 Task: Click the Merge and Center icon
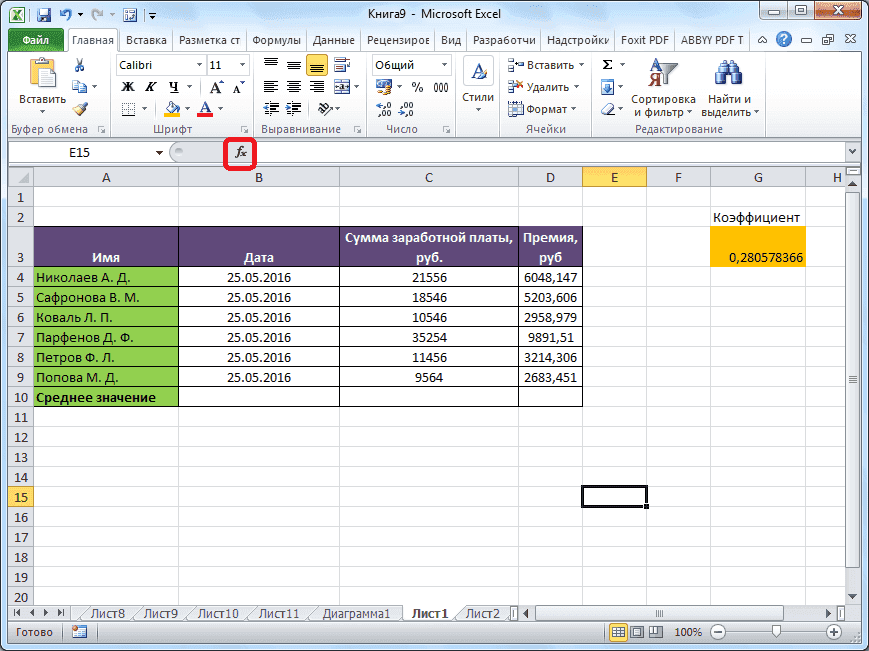pyautogui.click(x=341, y=86)
